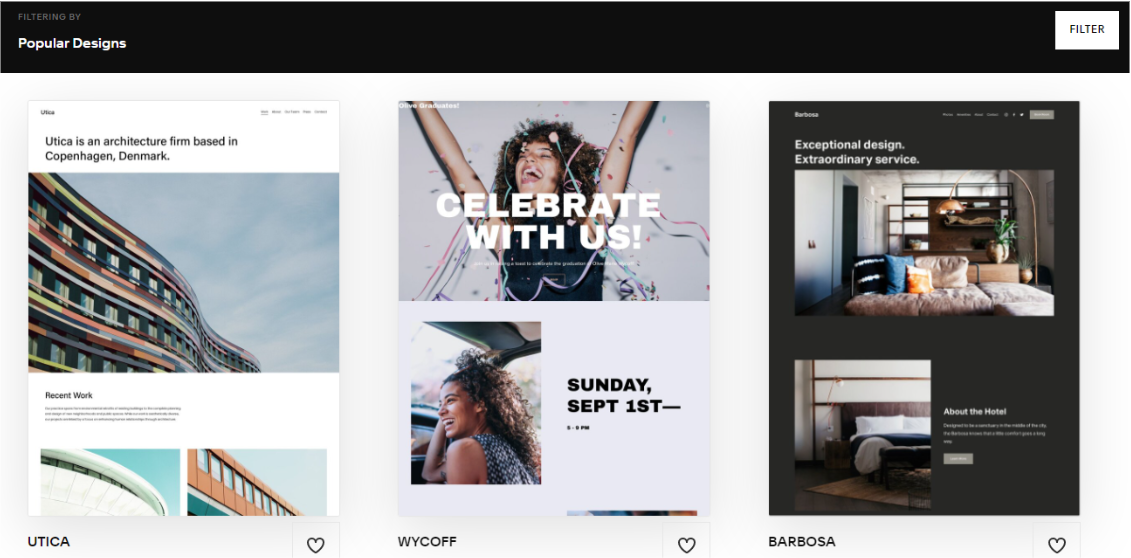Open the FILTER button
The height and width of the screenshot is (558, 1131).
(1087, 30)
